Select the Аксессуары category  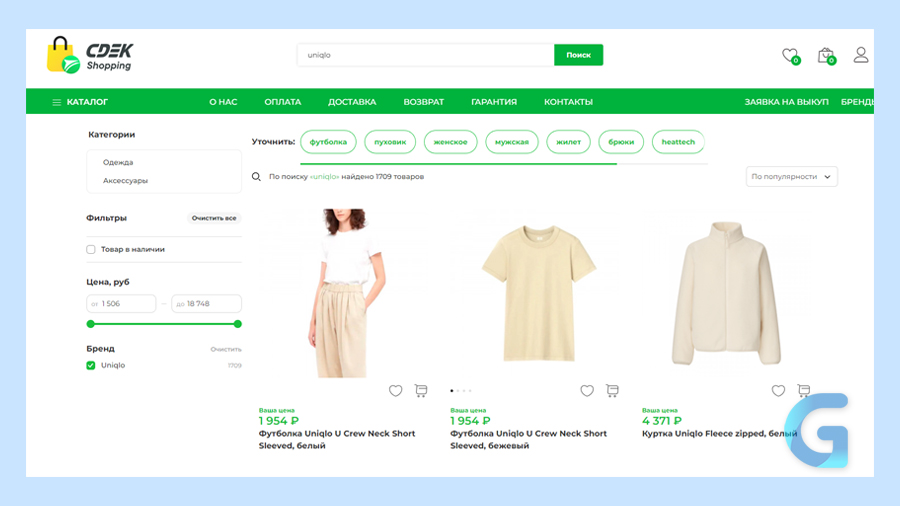(x=125, y=181)
